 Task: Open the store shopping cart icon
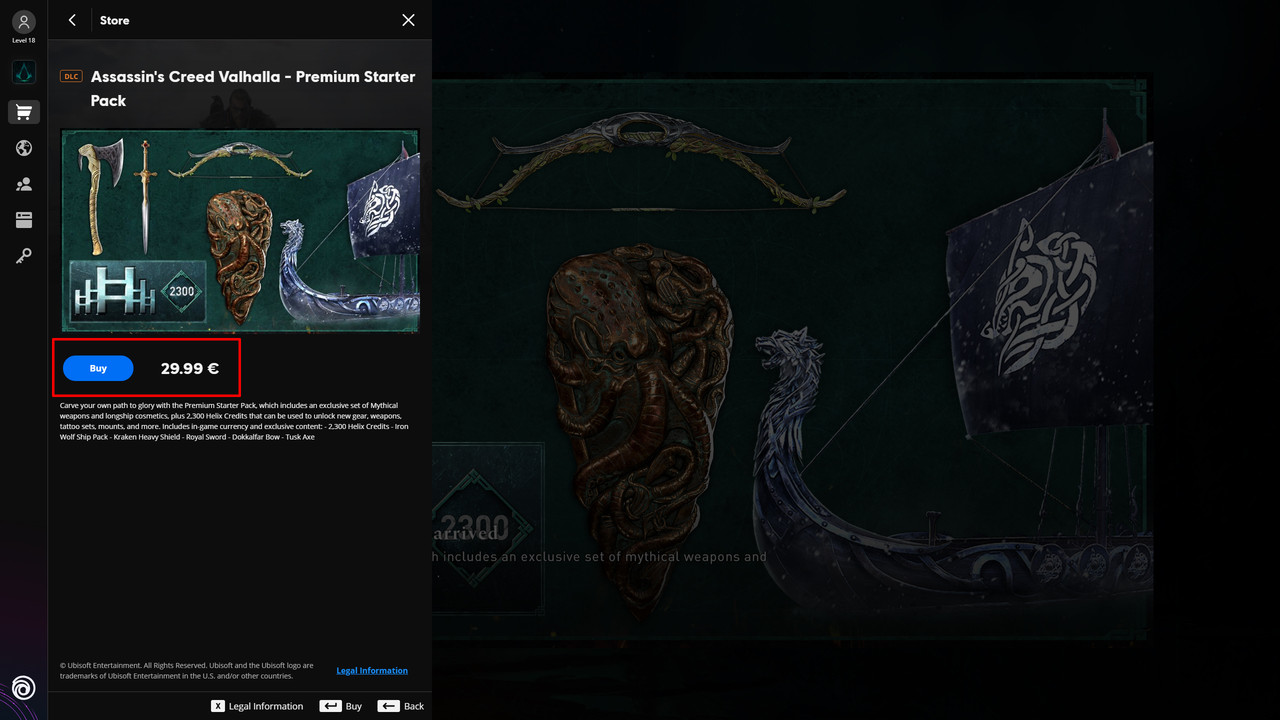[x=24, y=112]
